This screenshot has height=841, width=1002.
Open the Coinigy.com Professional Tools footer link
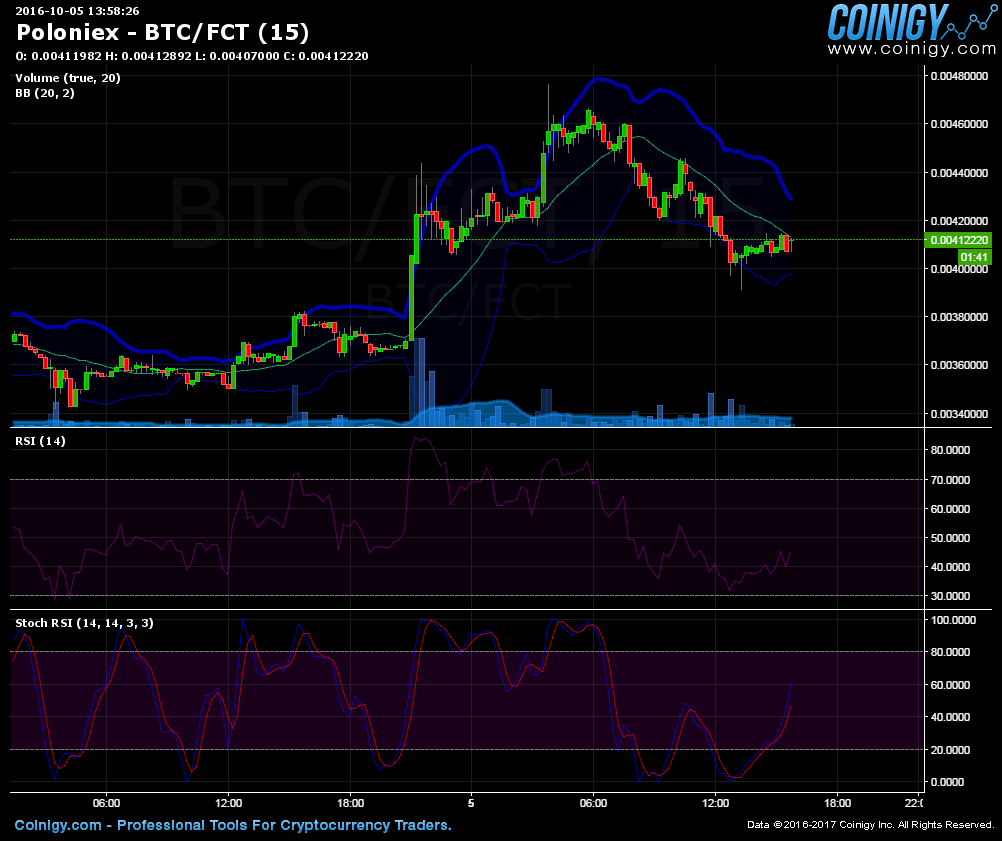click(233, 826)
